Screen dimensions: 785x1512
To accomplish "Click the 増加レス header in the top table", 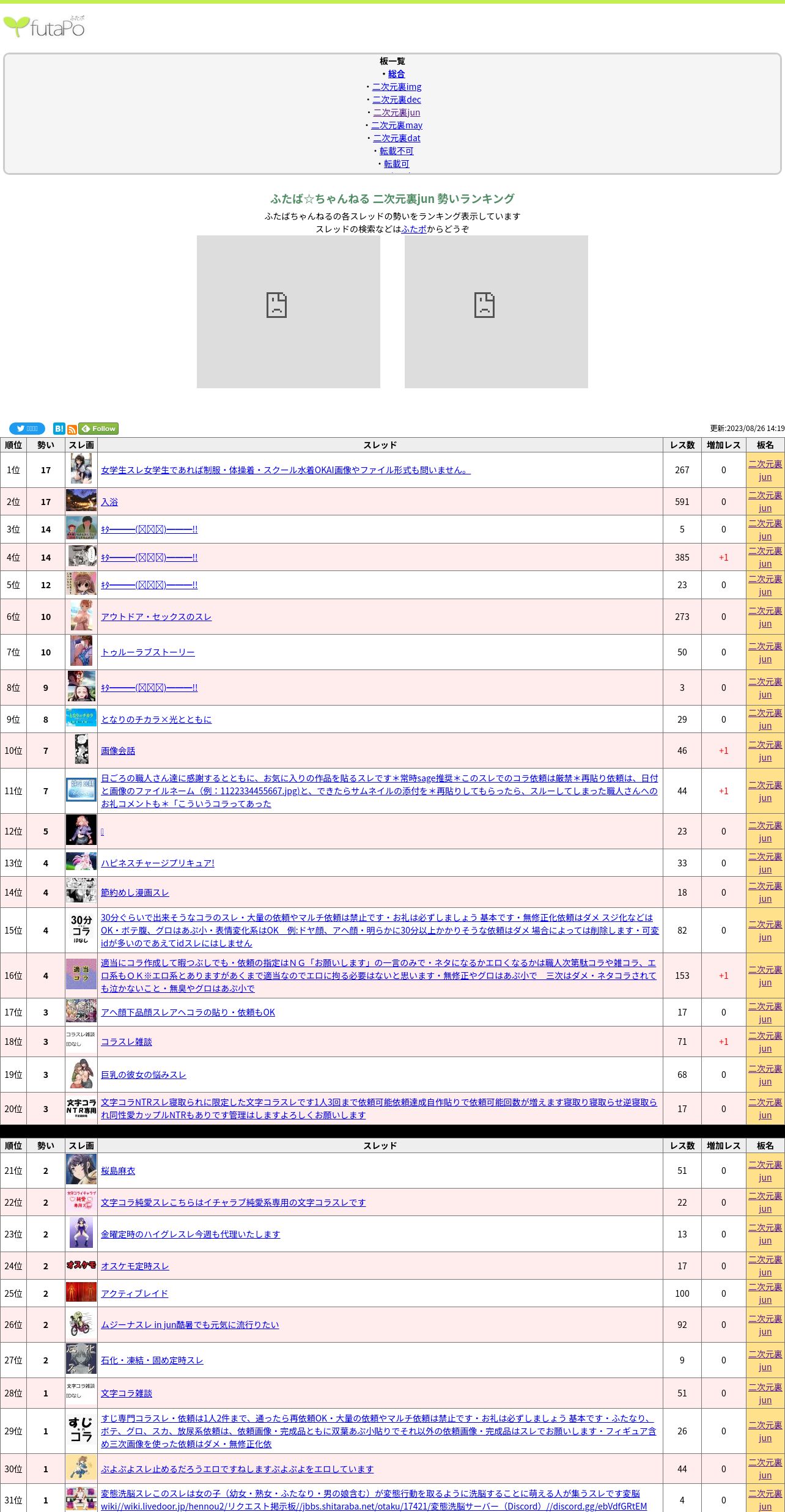I will (724, 445).
